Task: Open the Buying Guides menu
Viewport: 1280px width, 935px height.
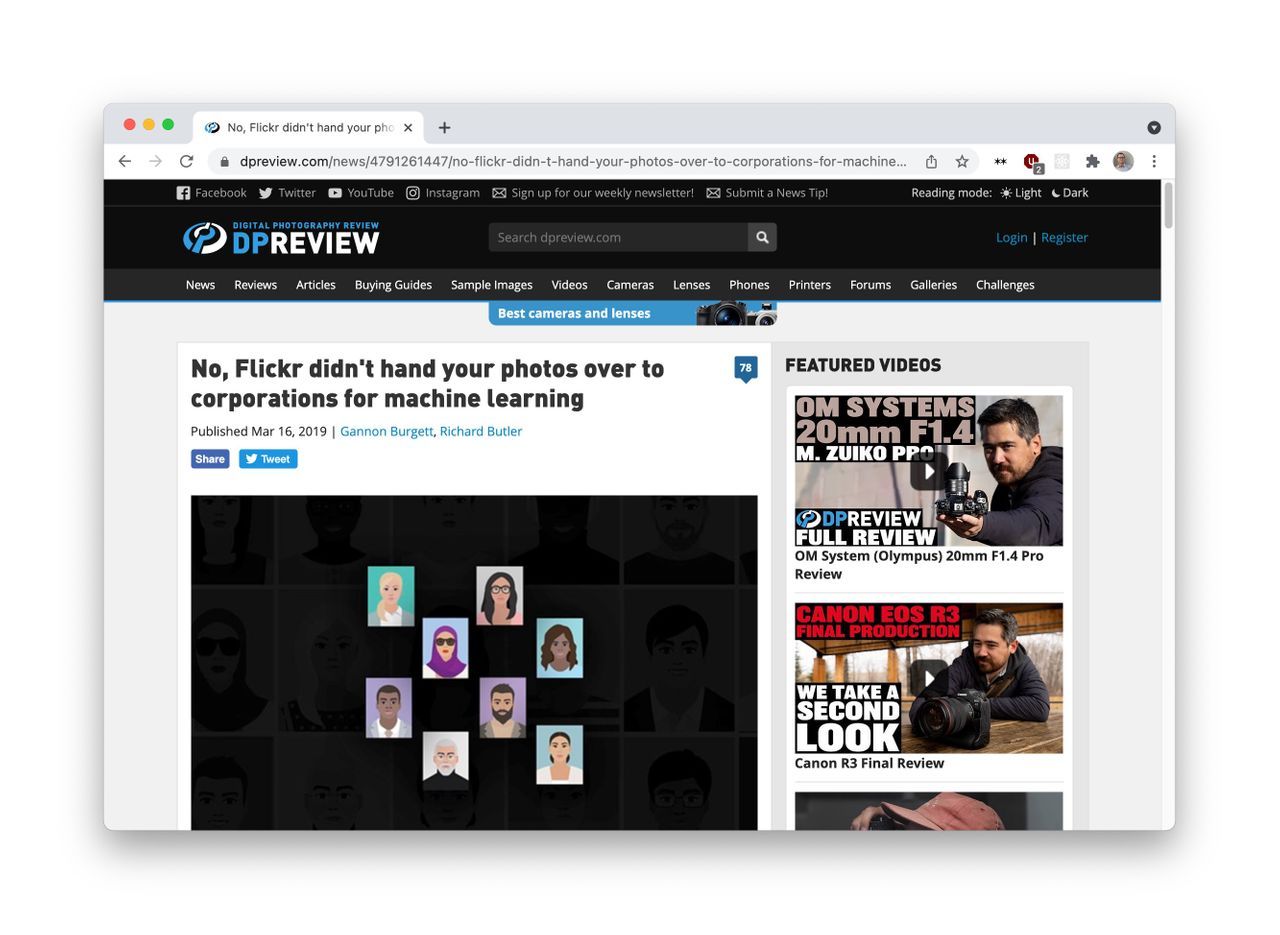Action: click(x=393, y=285)
